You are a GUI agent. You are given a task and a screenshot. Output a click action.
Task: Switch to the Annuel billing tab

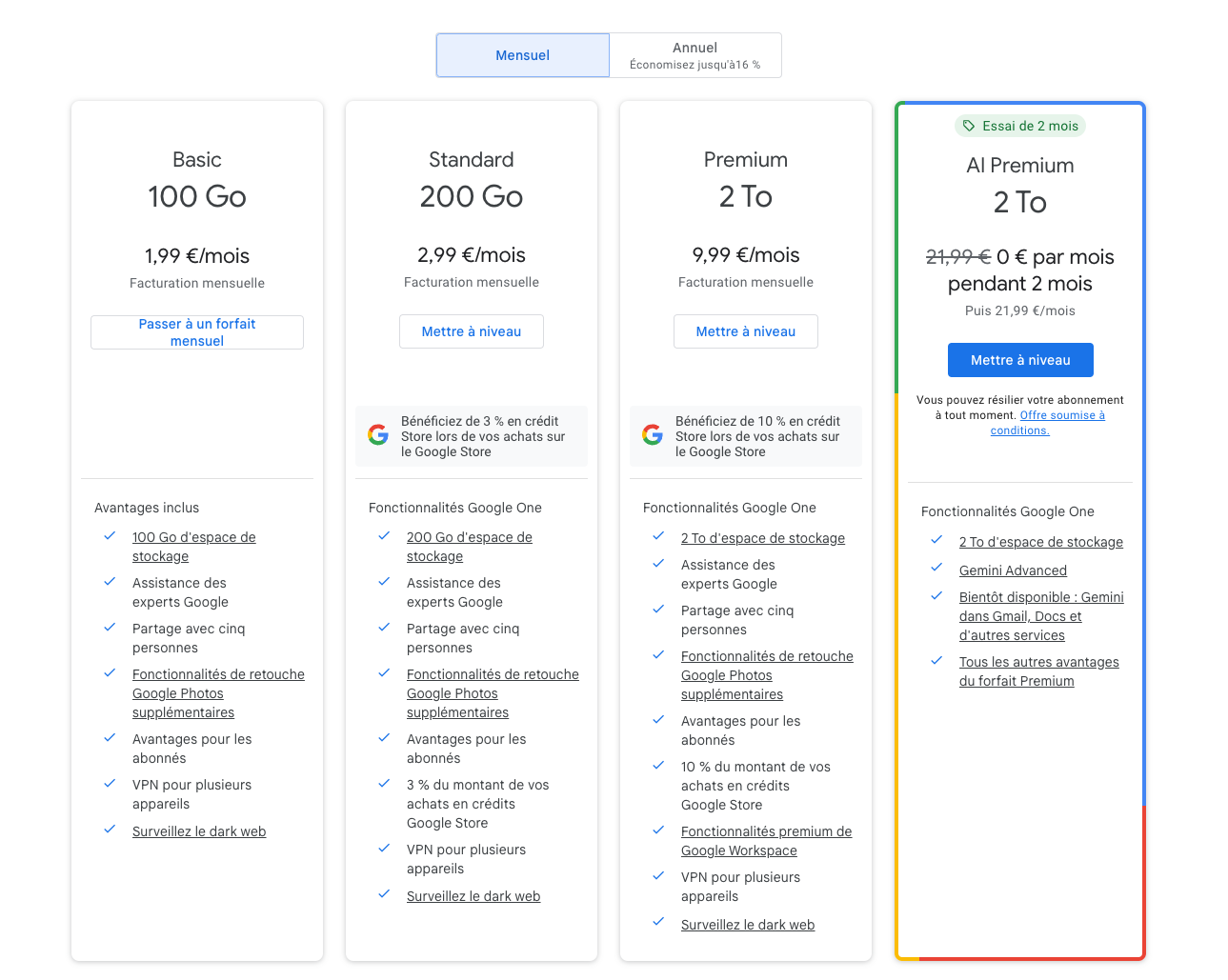[x=695, y=54]
